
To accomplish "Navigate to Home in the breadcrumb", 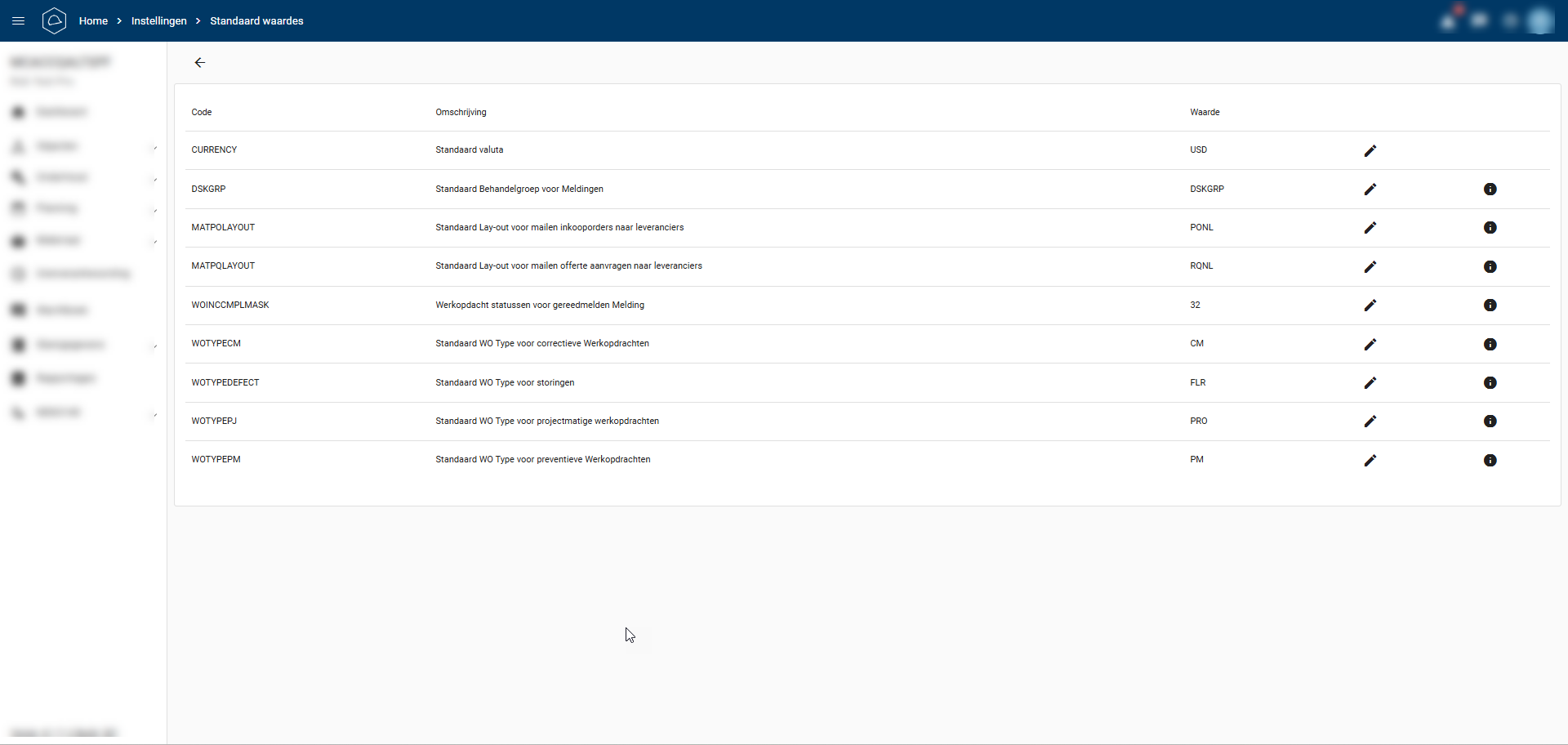I will click(x=93, y=21).
